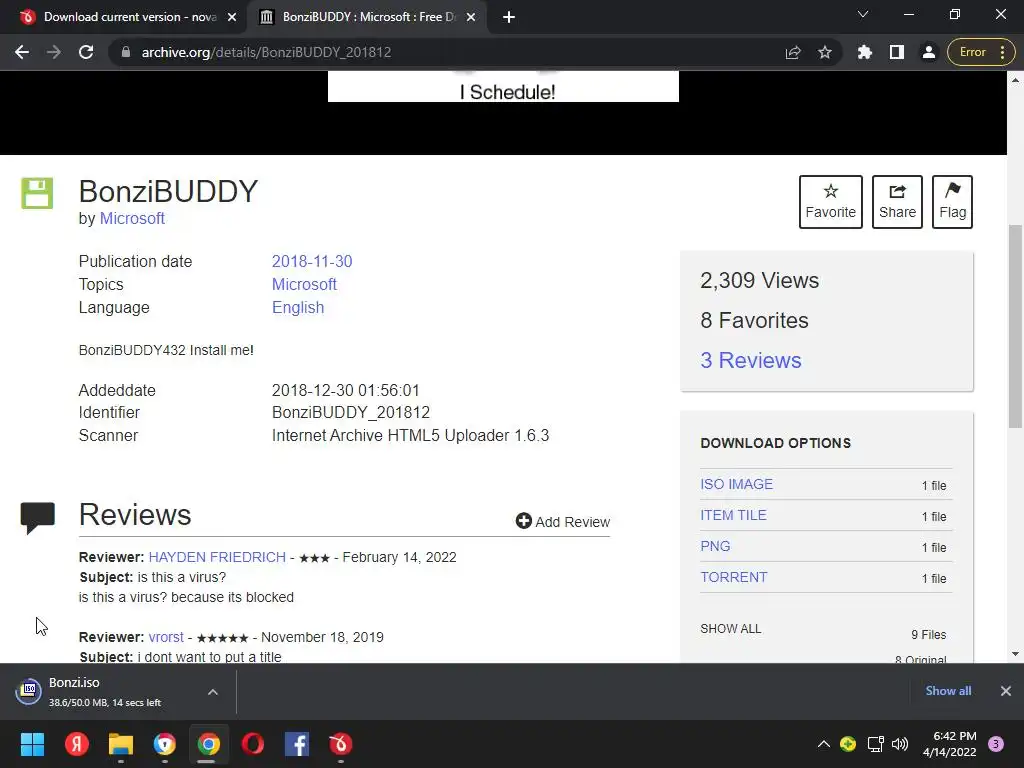Select the ITEM TILE download option

[x=733, y=515]
